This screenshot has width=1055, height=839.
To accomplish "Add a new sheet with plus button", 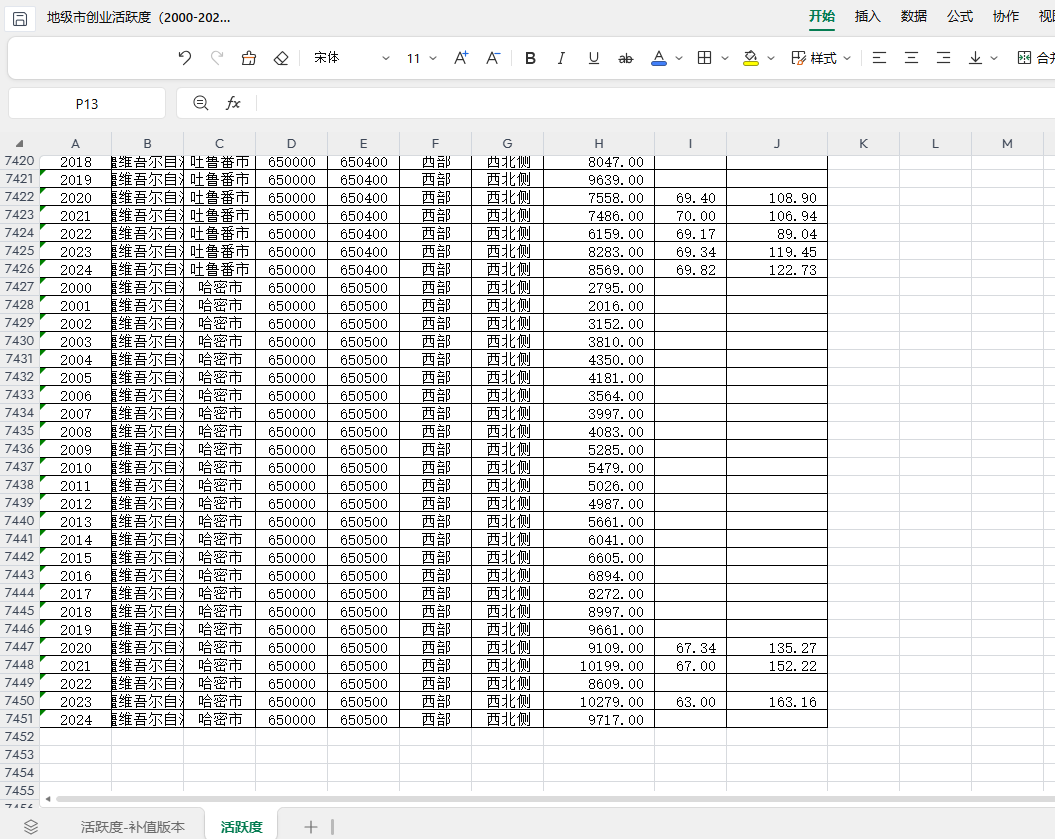I will (x=311, y=826).
